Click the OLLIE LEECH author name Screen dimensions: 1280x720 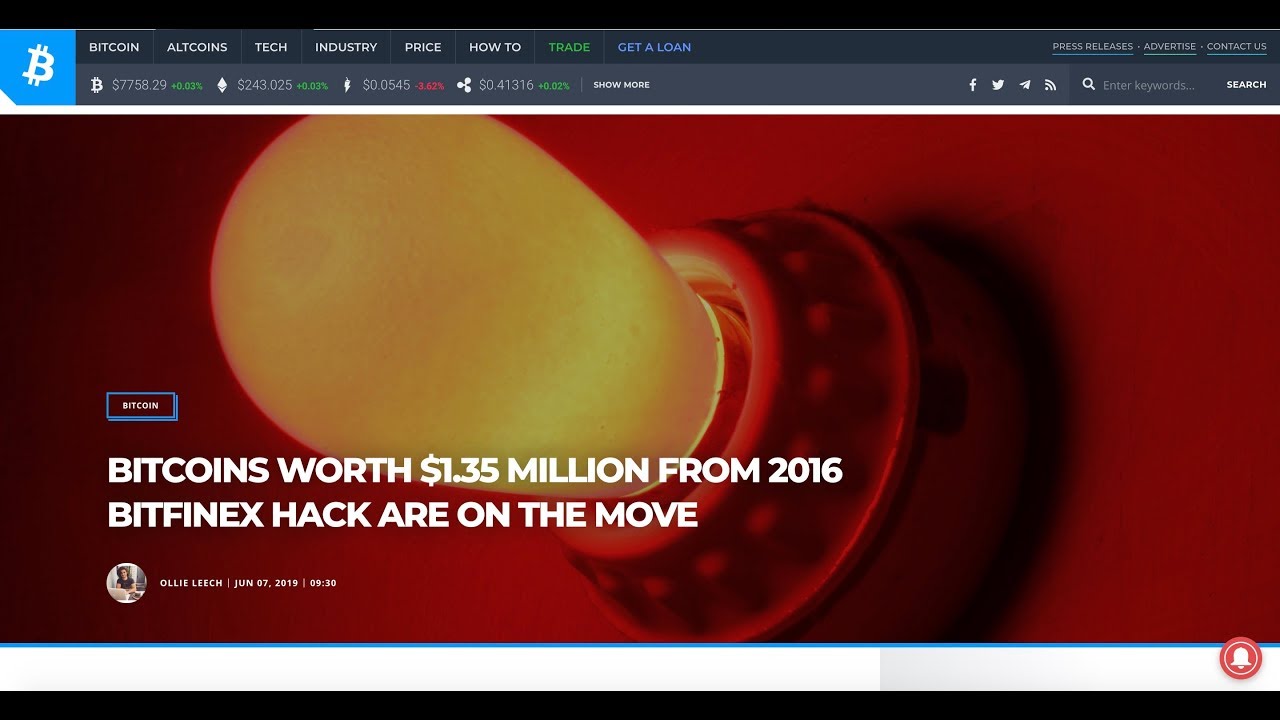coord(193,583)
